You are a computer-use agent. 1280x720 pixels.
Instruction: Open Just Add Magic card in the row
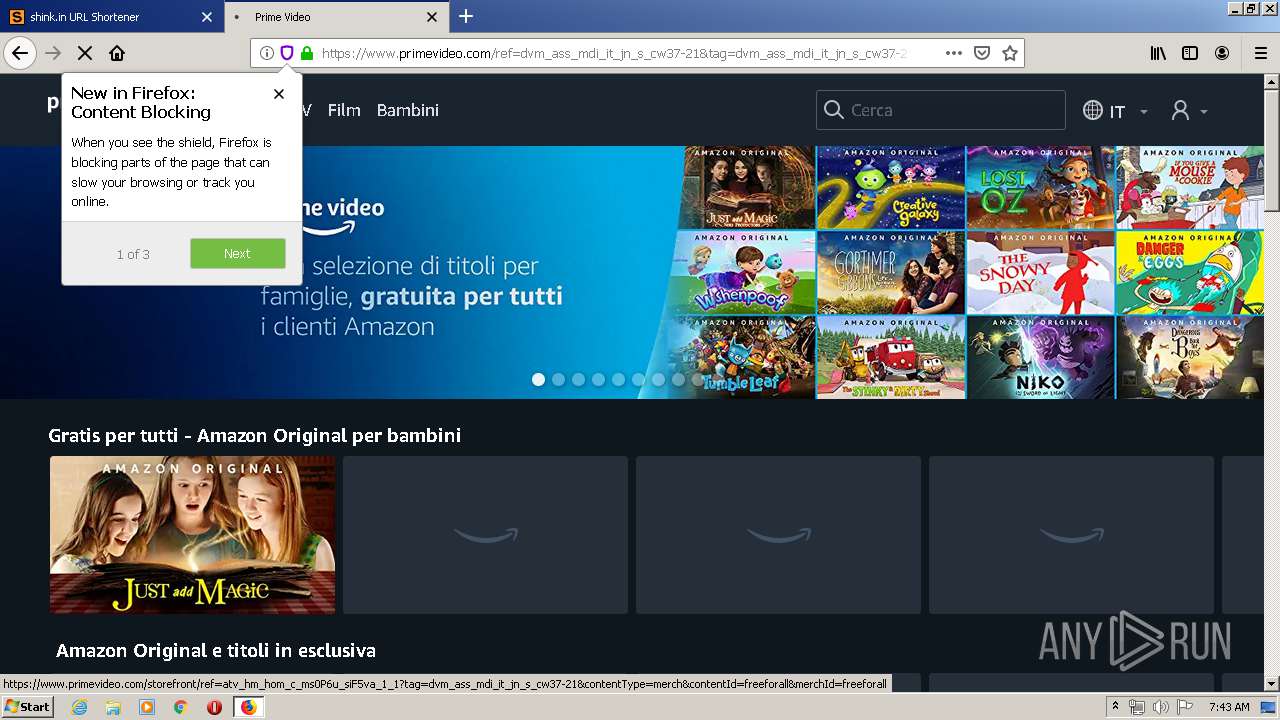click(x=192, y=535)
